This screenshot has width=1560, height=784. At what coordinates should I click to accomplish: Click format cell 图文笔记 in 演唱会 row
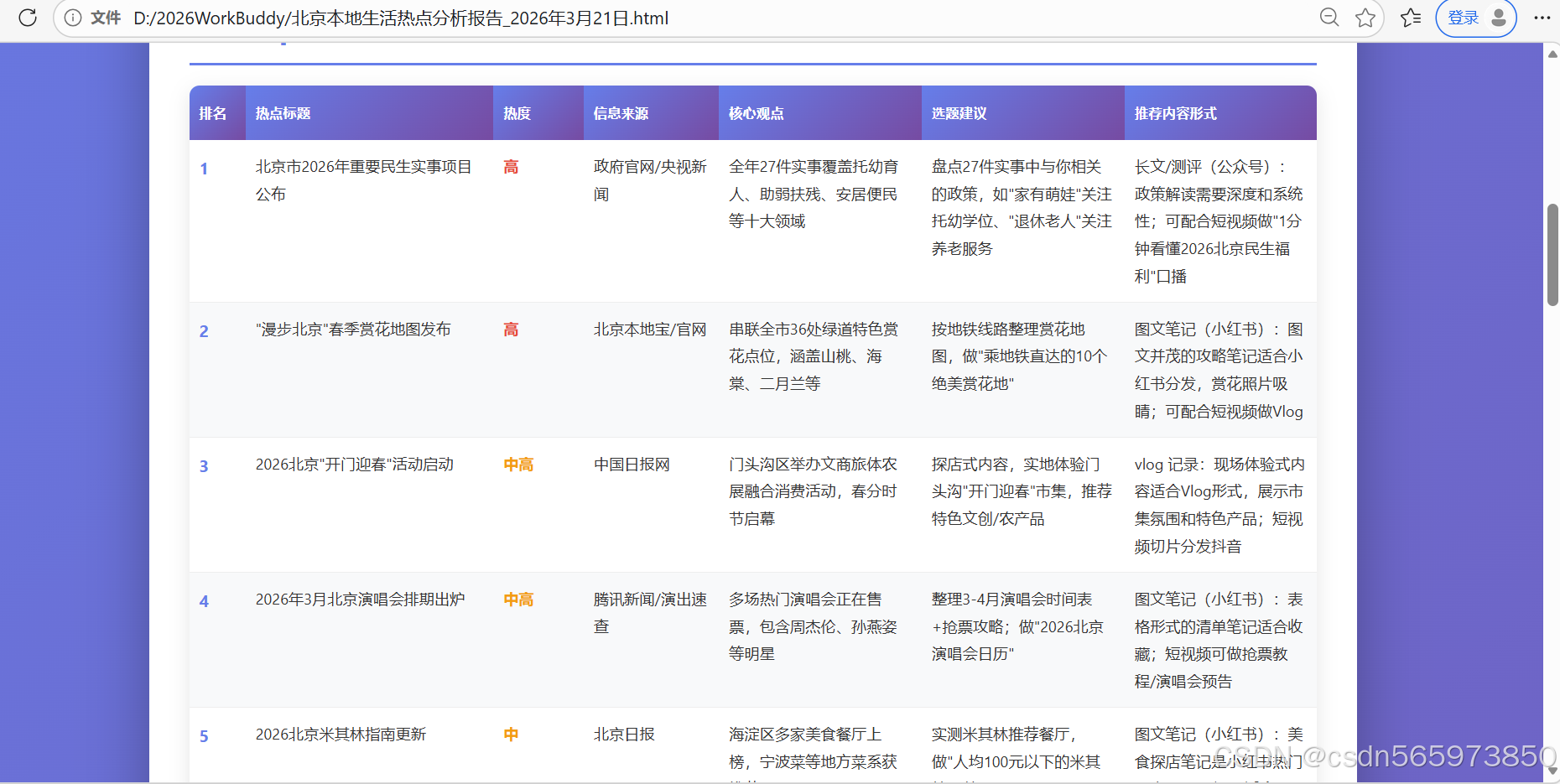point(1219,640)
